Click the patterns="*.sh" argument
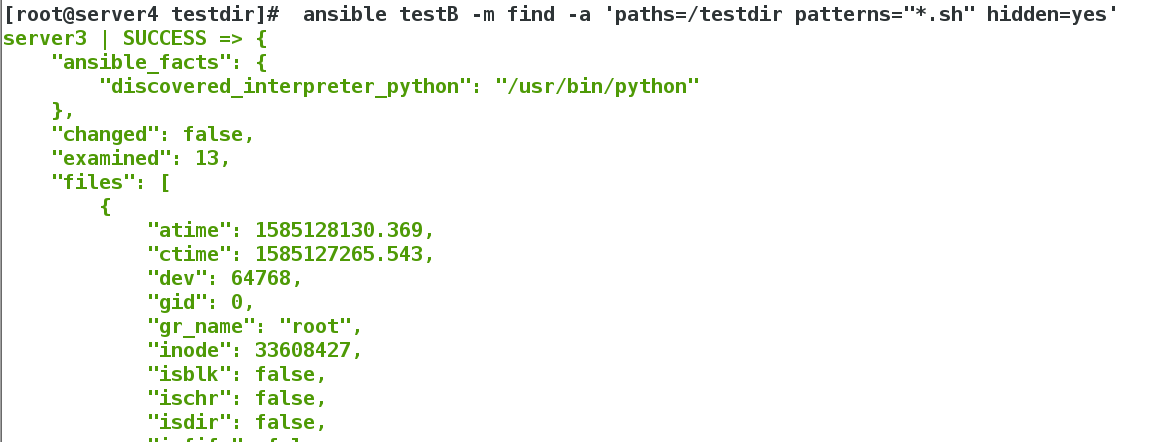This screenshot has height=442, width=1150. pos(885,15)
